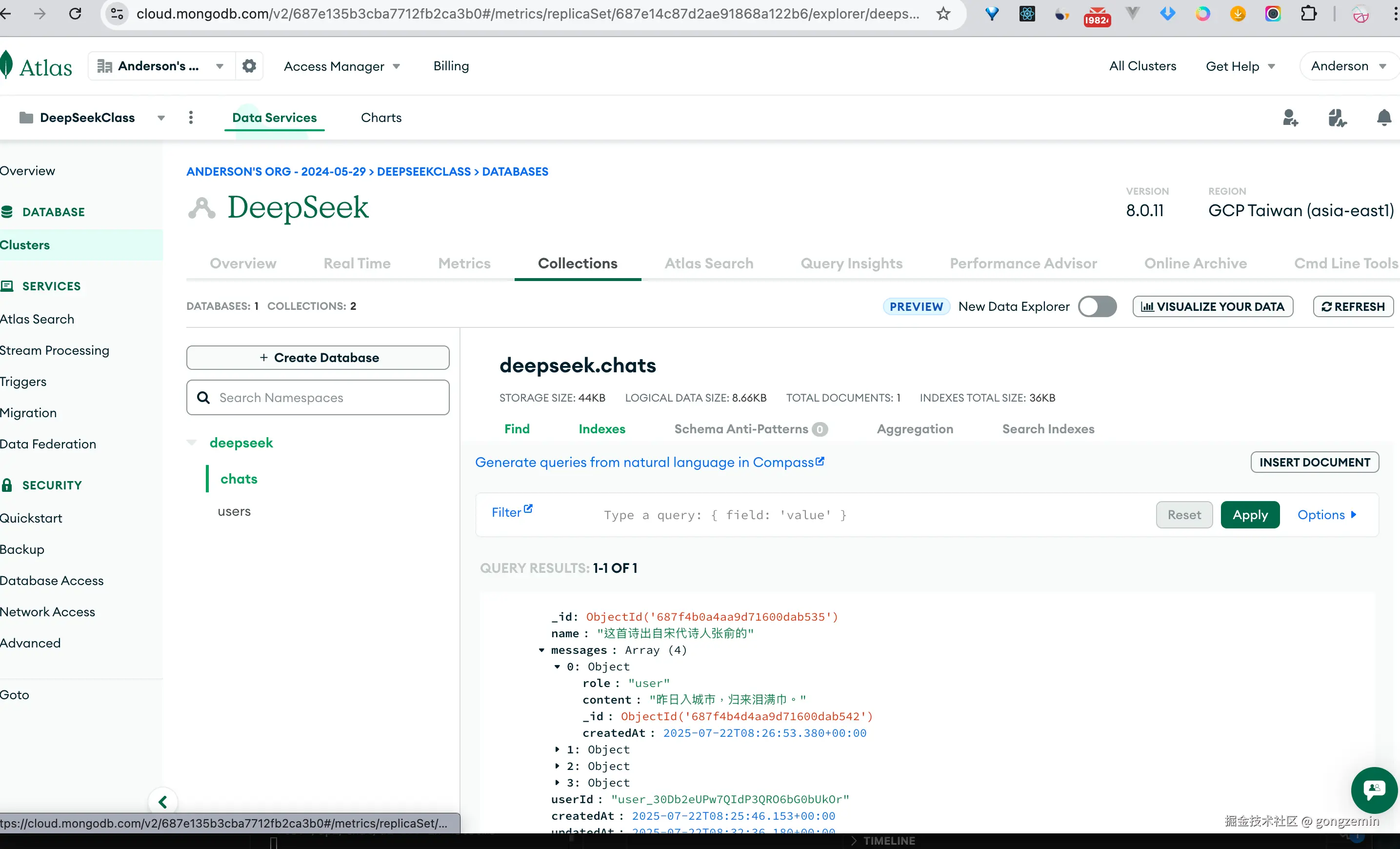
Task: Switch to the Indexes tab
Action: pos(601,429)
